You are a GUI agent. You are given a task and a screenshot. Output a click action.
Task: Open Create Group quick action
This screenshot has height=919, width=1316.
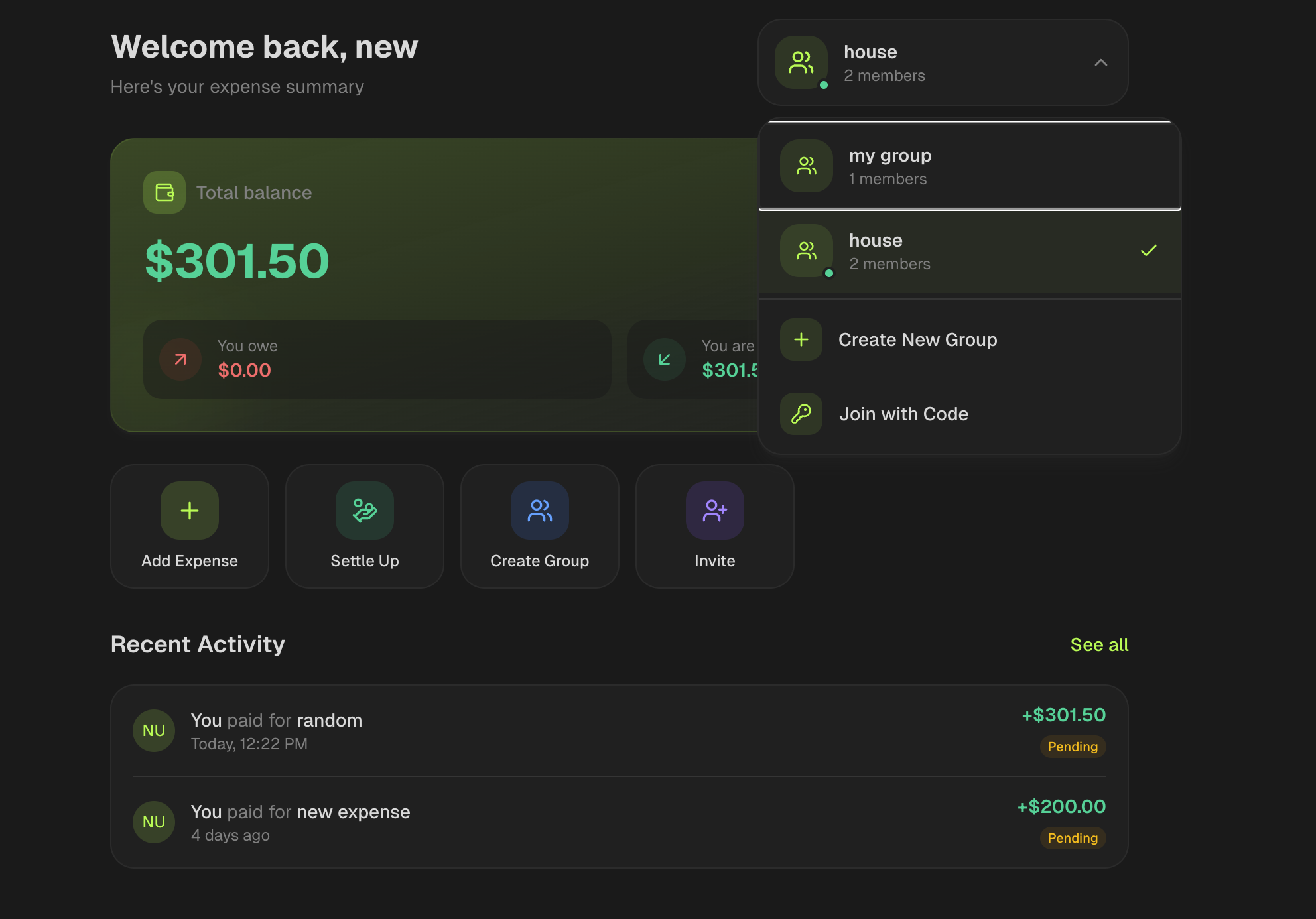(540, 526)
